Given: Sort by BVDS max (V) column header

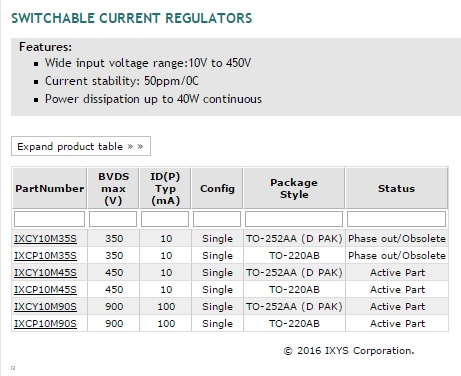Looking at the screenshot, I should pyautogui.click(x=113, y=188).
